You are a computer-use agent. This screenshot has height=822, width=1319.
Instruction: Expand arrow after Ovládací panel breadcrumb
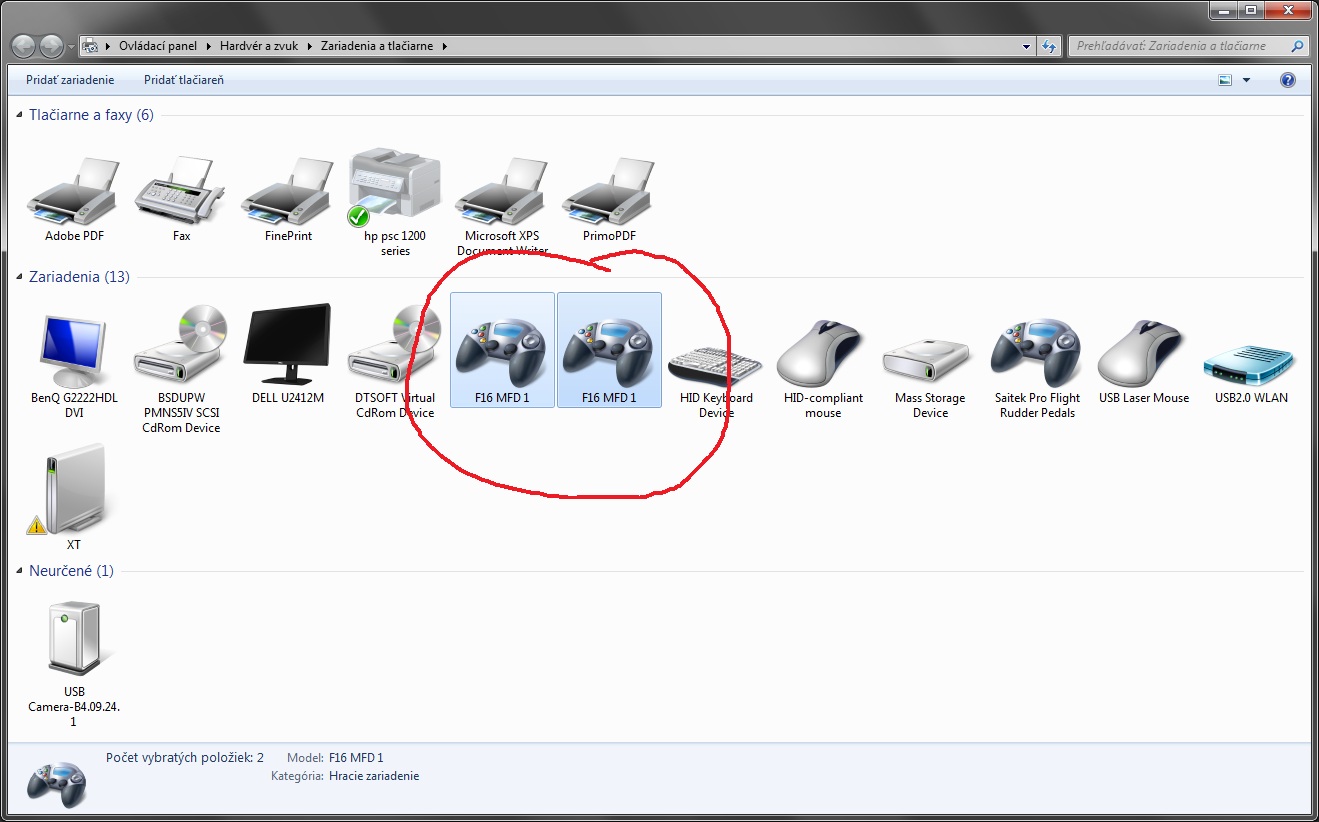[210, 46]
